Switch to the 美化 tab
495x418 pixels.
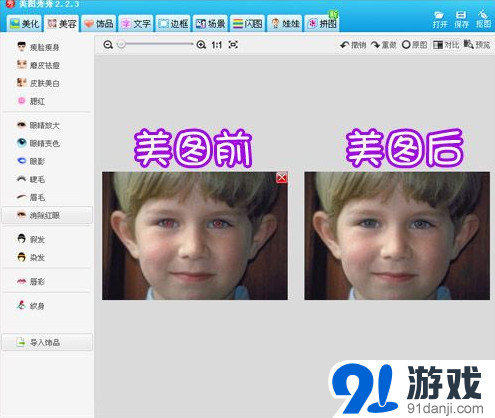pyautogui.click(x=25, y=24)
